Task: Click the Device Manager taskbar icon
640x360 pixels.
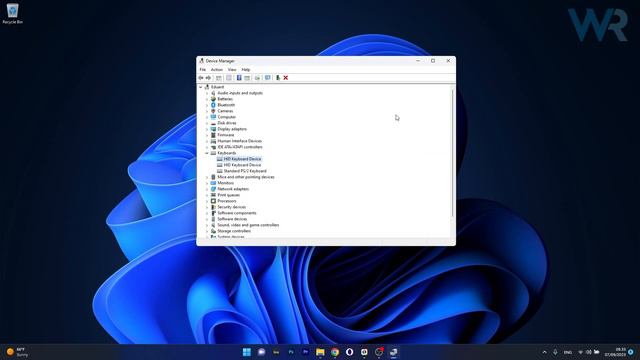Action: coord(393,352)
